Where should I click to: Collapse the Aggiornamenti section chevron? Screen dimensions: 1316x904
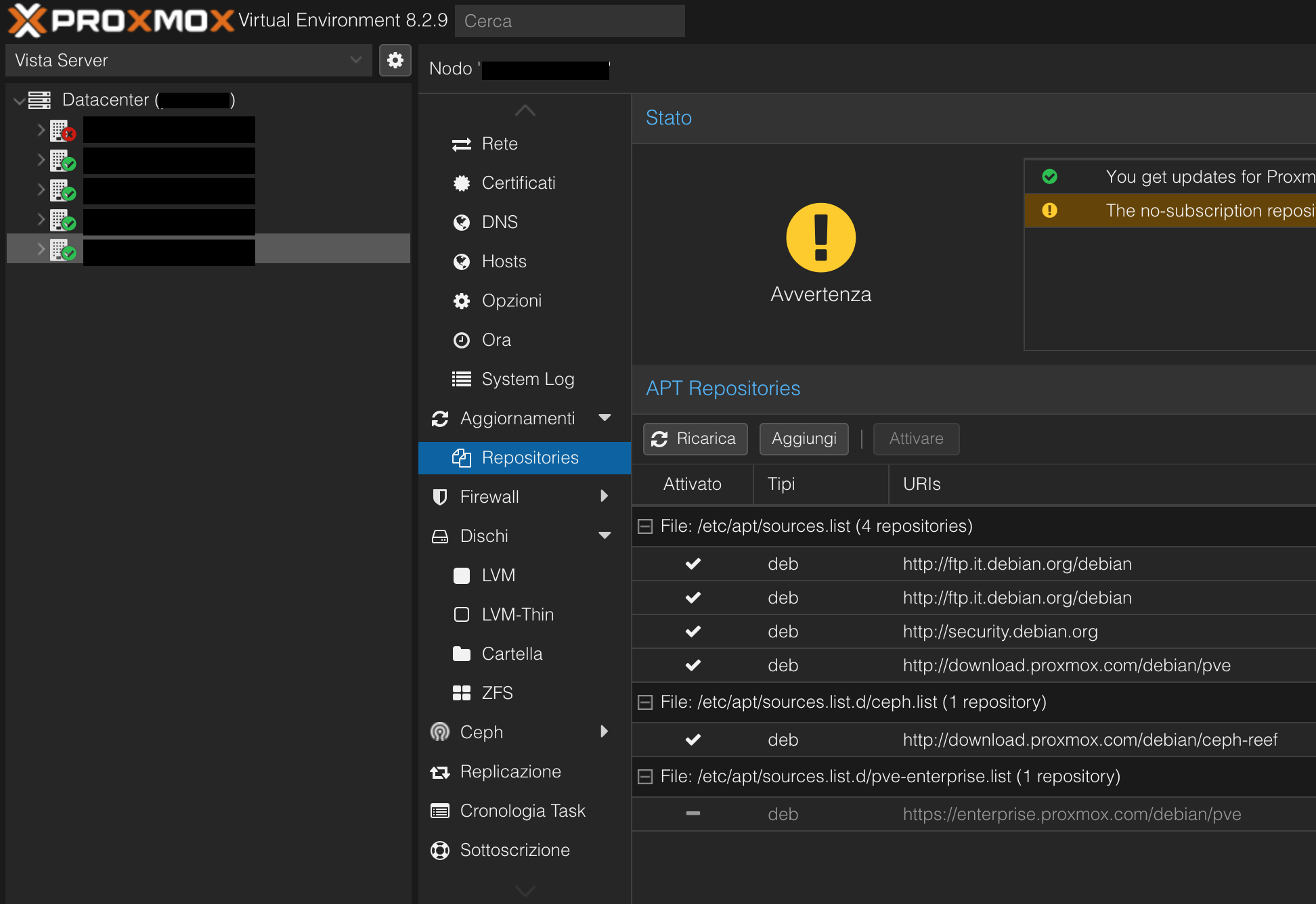(605, 418)
